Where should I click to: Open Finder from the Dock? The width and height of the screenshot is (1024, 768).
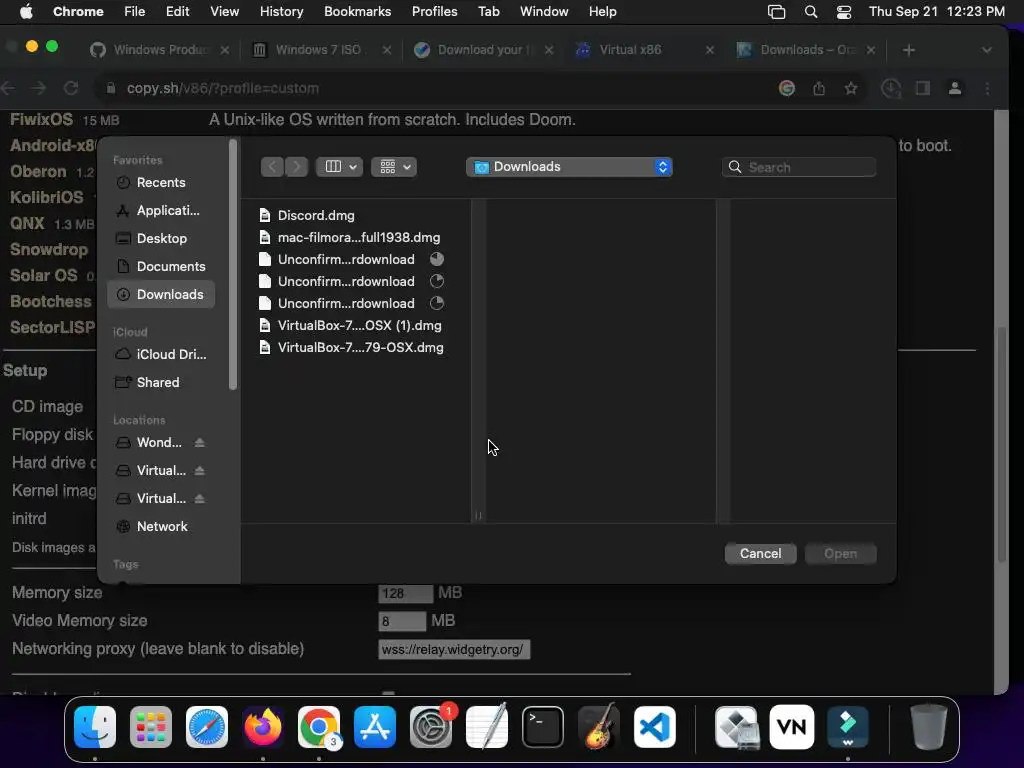click(x=95, y=727)
